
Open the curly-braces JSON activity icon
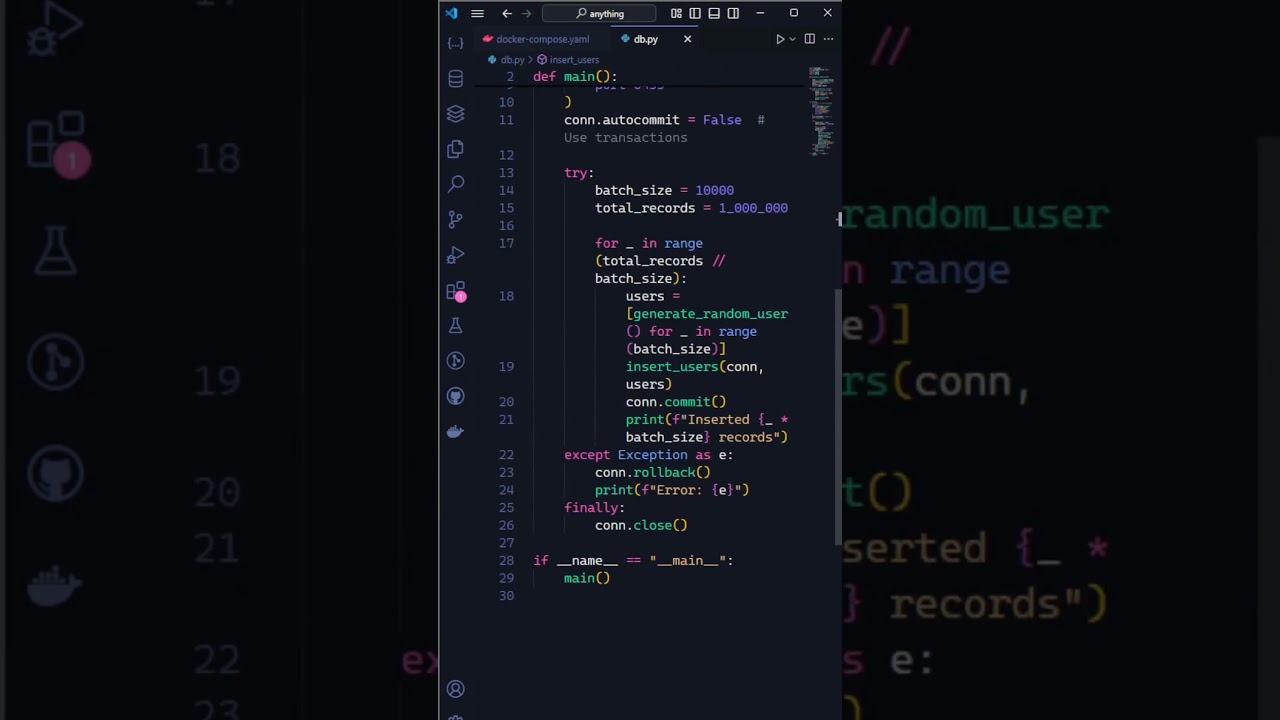pyautogui.click(x=456, y=43)
